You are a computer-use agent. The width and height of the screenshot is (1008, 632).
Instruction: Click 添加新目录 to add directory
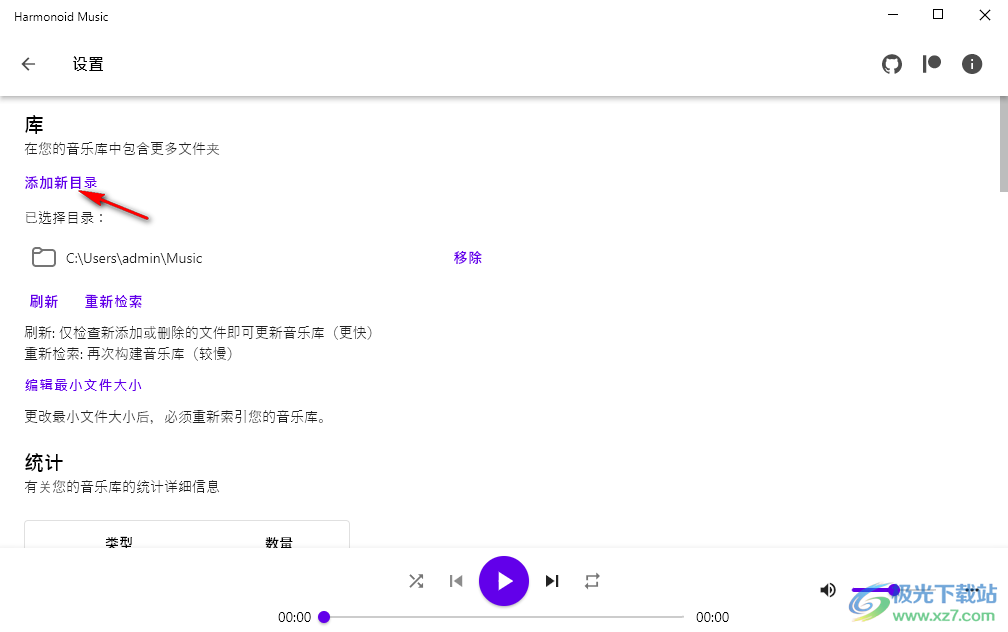[x=61, y=183]
